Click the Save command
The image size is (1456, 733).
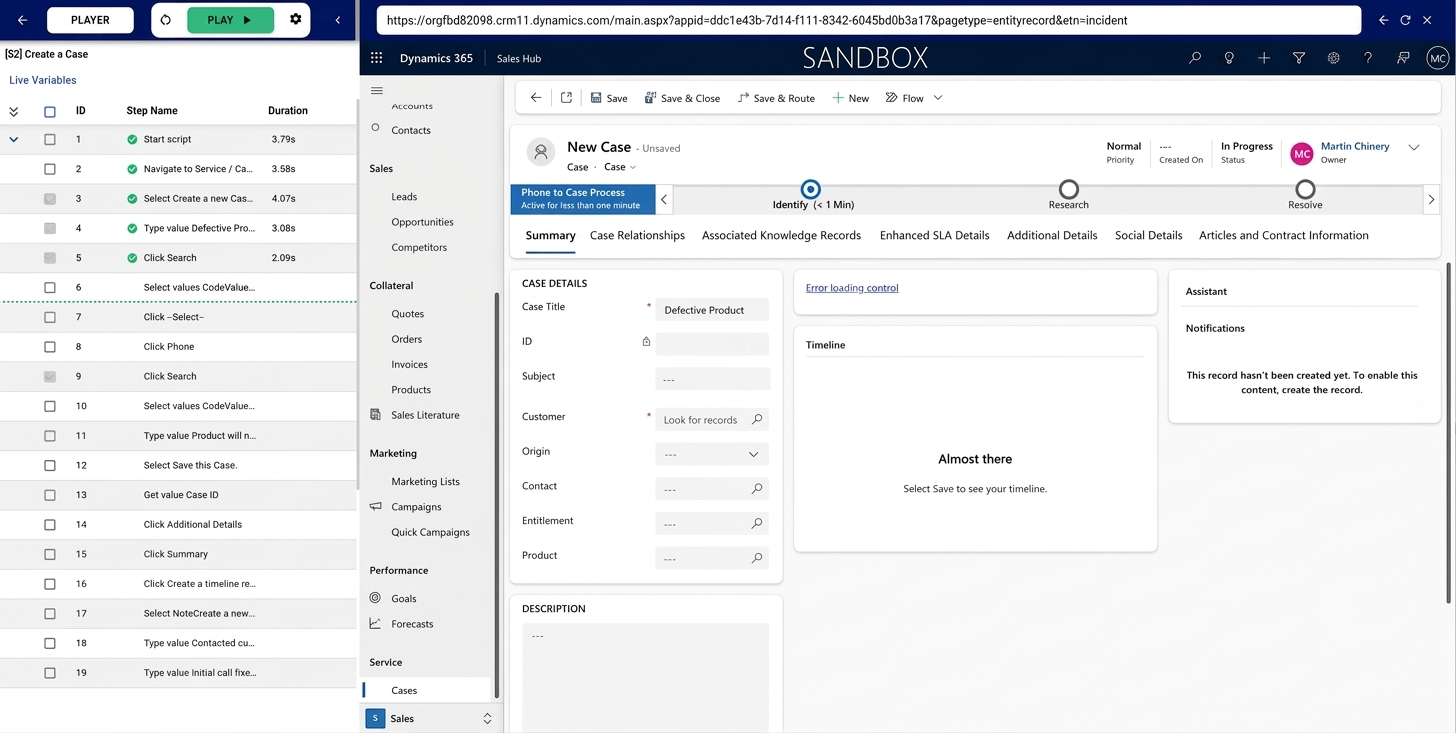coord(609,98)
